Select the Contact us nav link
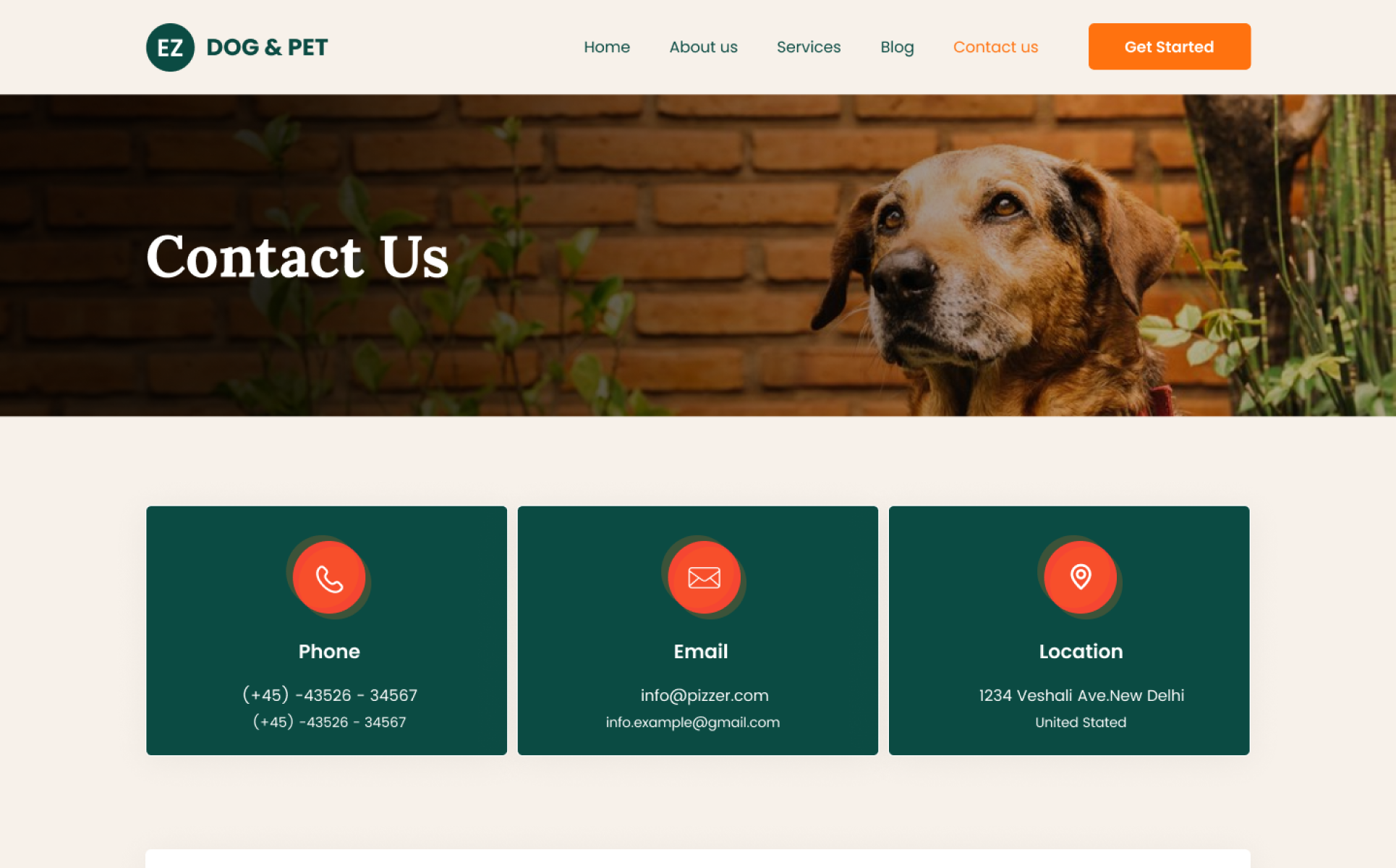The width and height of the screenshot is (1396, 868). (x=995, y=47)
